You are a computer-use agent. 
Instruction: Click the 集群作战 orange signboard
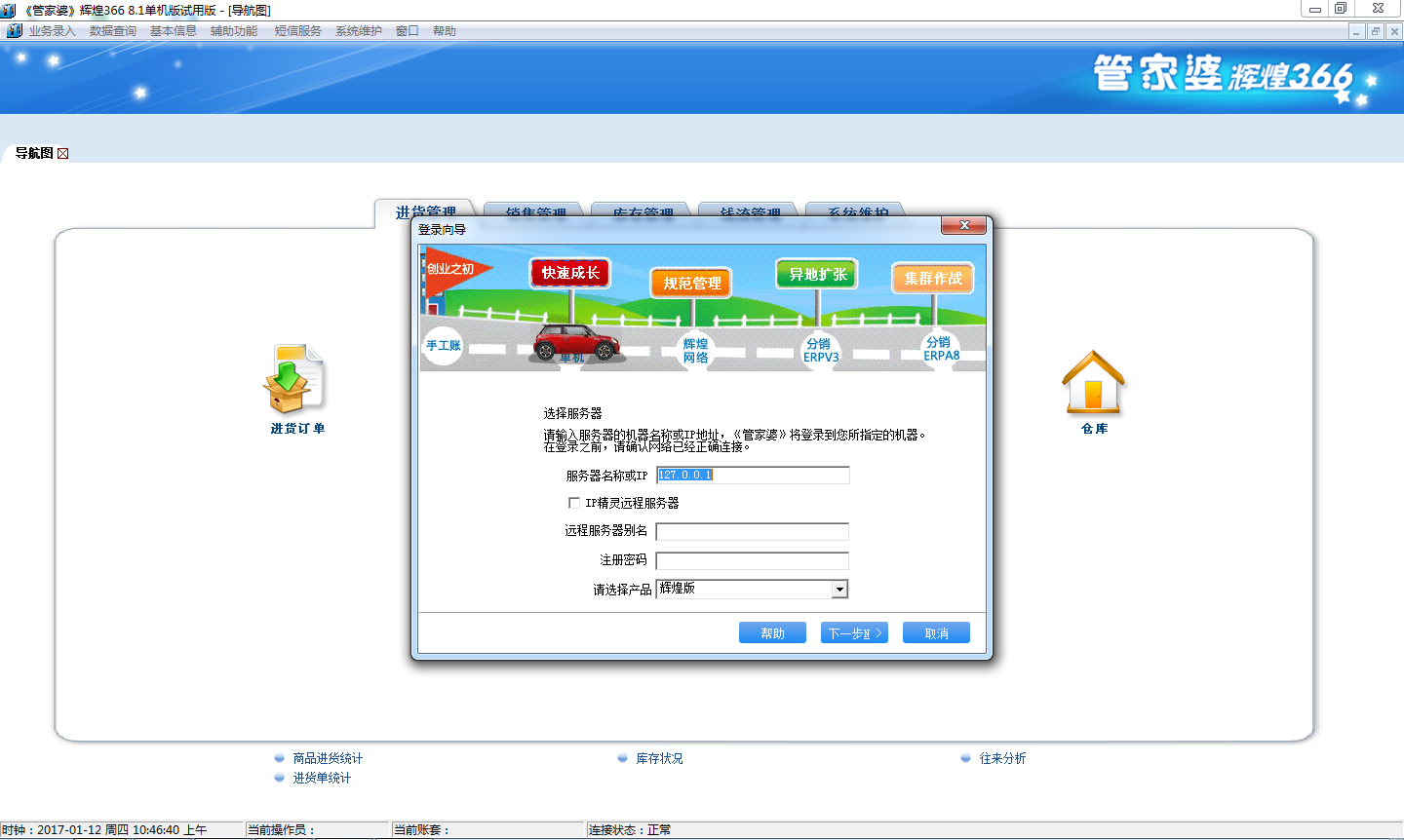point(933,279)
